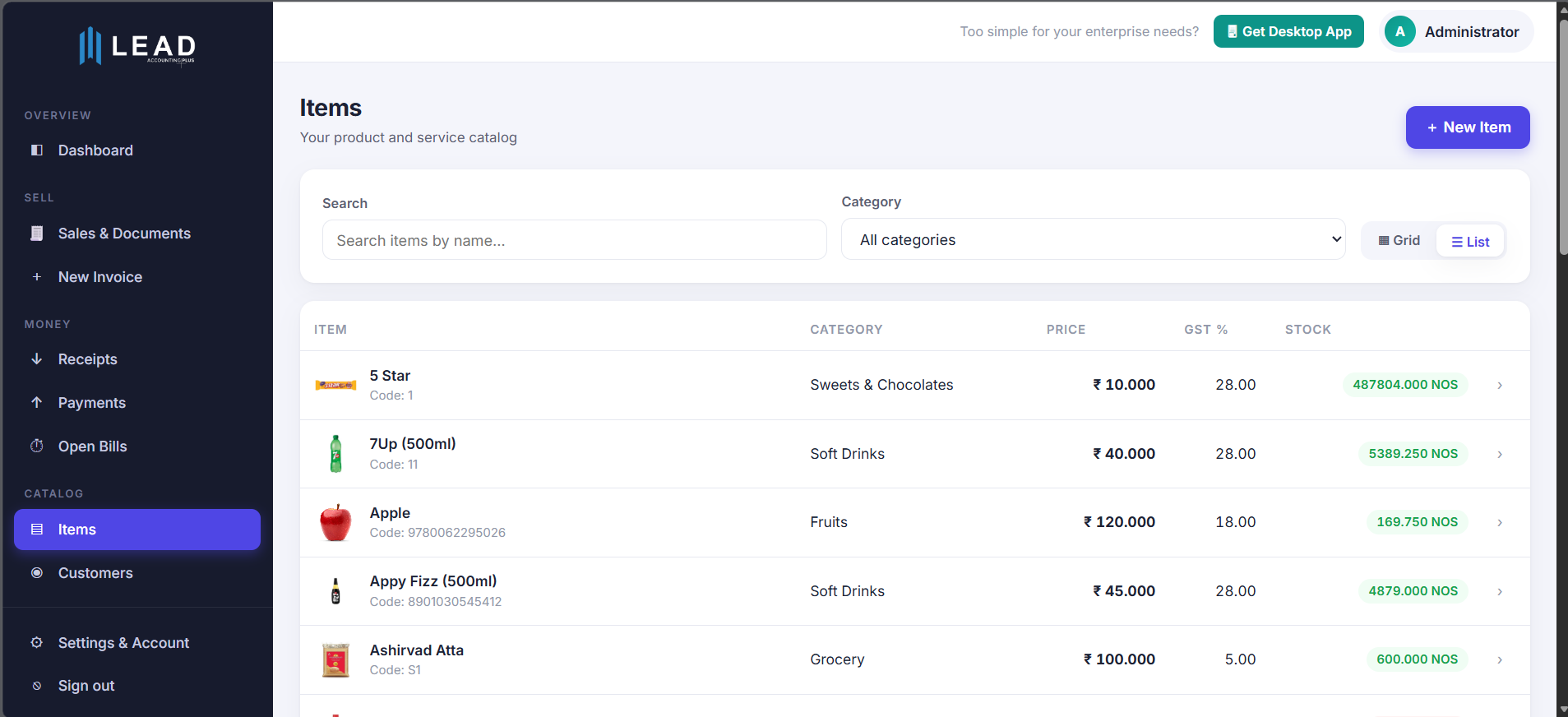Click Code: 9780062295026 under Apple
The image size is (1568, 717).
(437, 533)
